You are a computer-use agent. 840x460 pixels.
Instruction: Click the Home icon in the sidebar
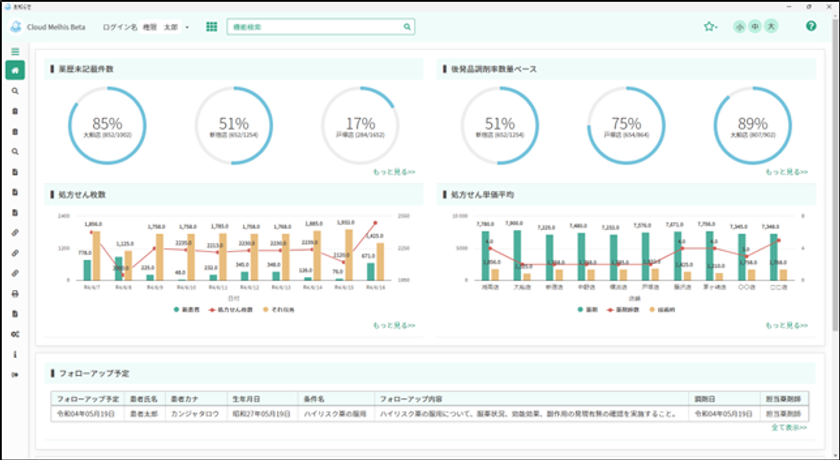click(15, 70)
